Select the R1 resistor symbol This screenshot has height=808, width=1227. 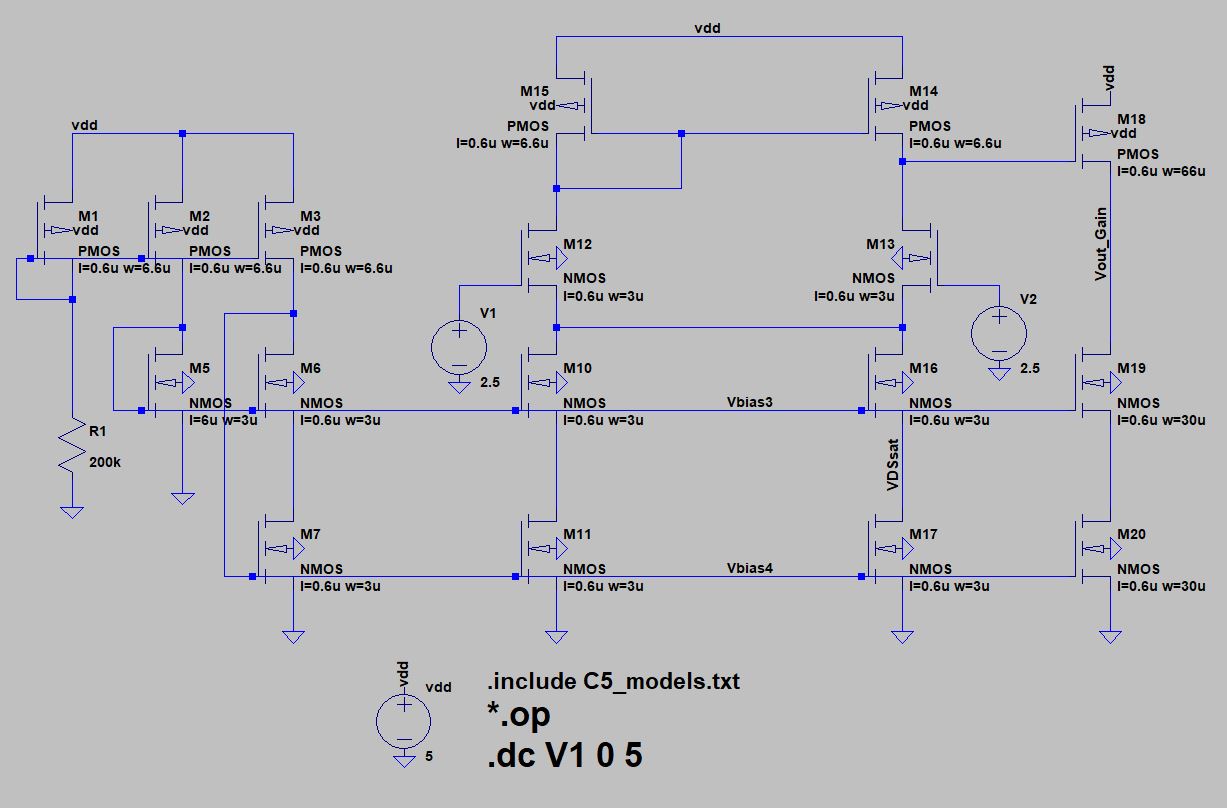coord(72,447)
